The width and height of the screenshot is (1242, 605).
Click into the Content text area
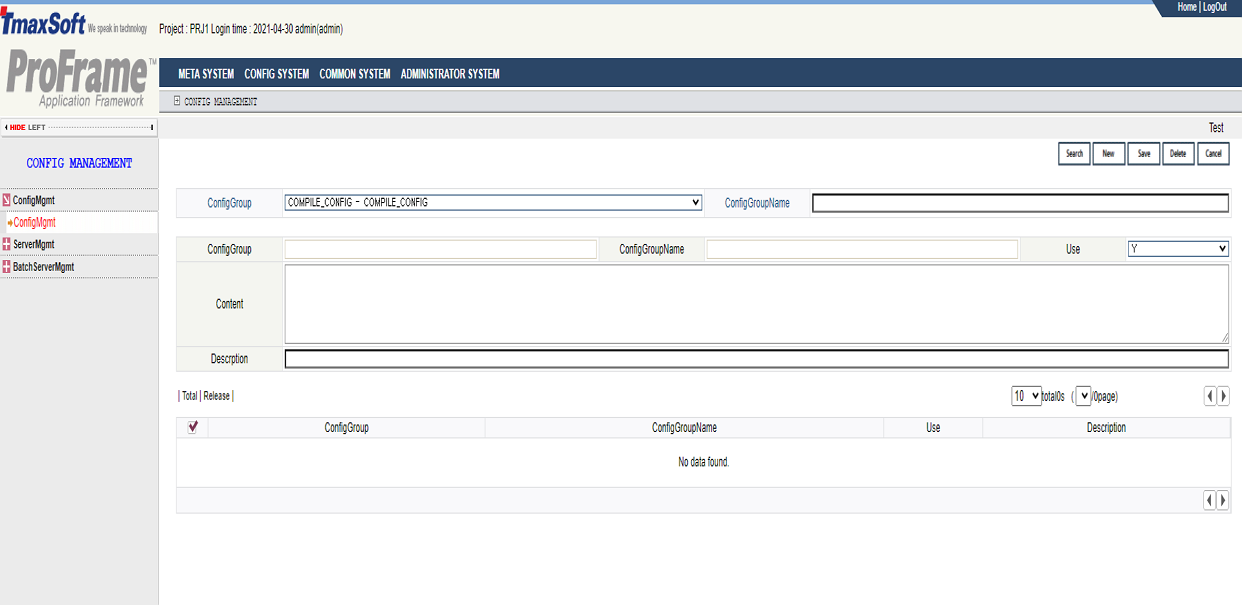click(x=756, y=304)
